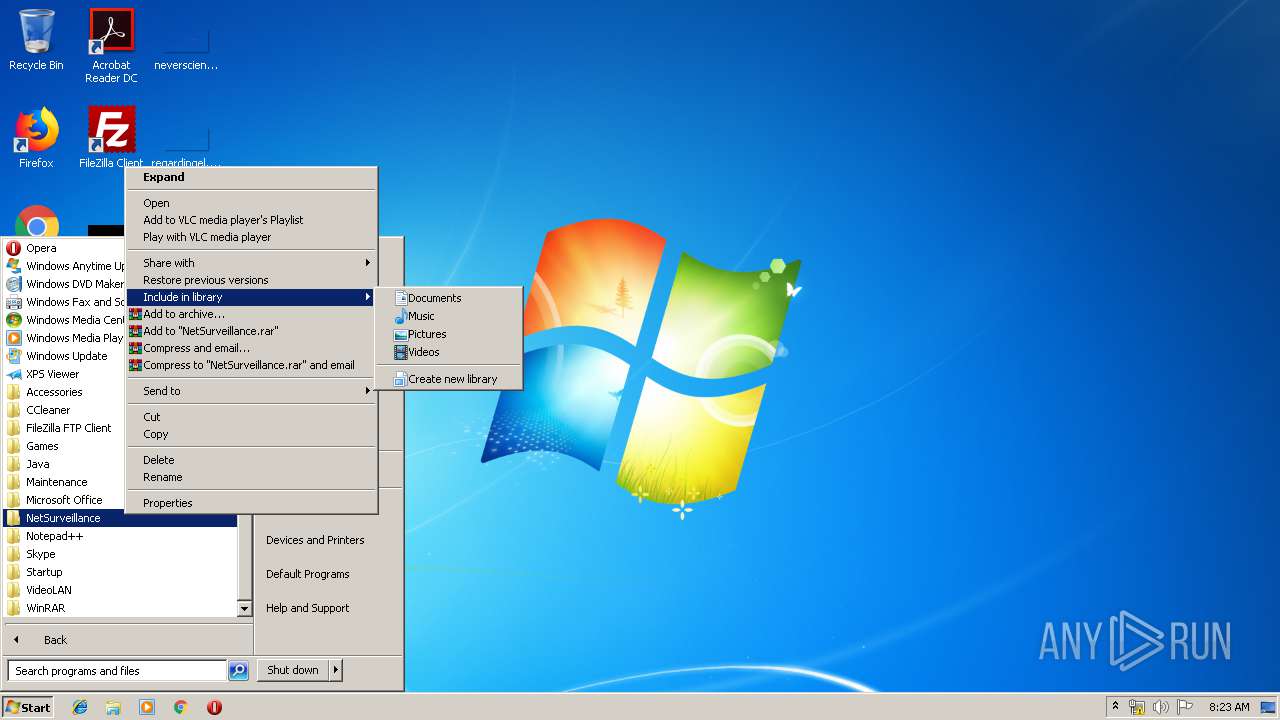1280x720 pixels.
Task: Open the Share with submenu
Action: click(251, 263)
